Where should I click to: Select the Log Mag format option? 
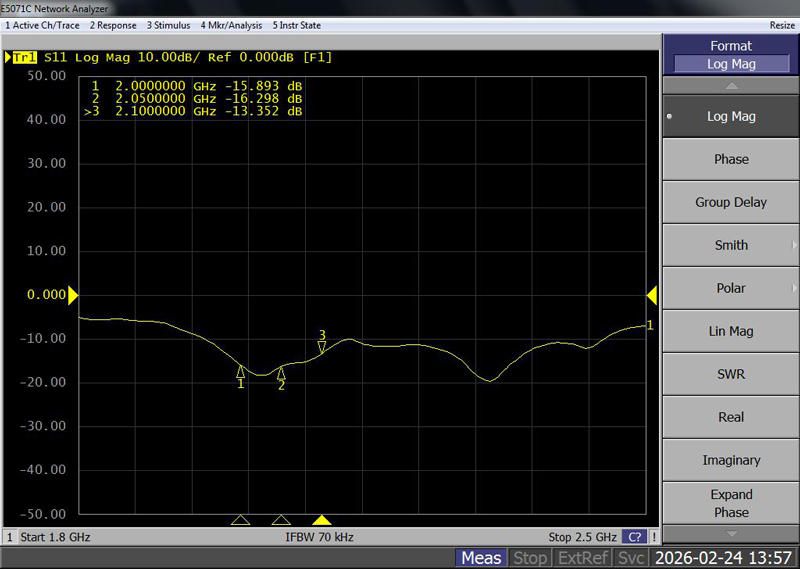click(x=731, y=116)
